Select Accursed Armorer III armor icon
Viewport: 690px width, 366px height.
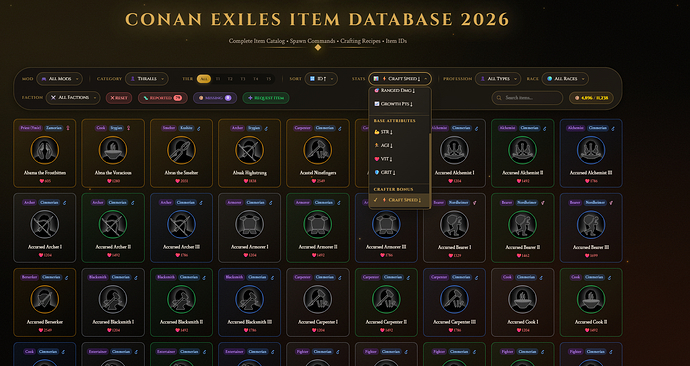pyautogui.click(x=386, y=224)
